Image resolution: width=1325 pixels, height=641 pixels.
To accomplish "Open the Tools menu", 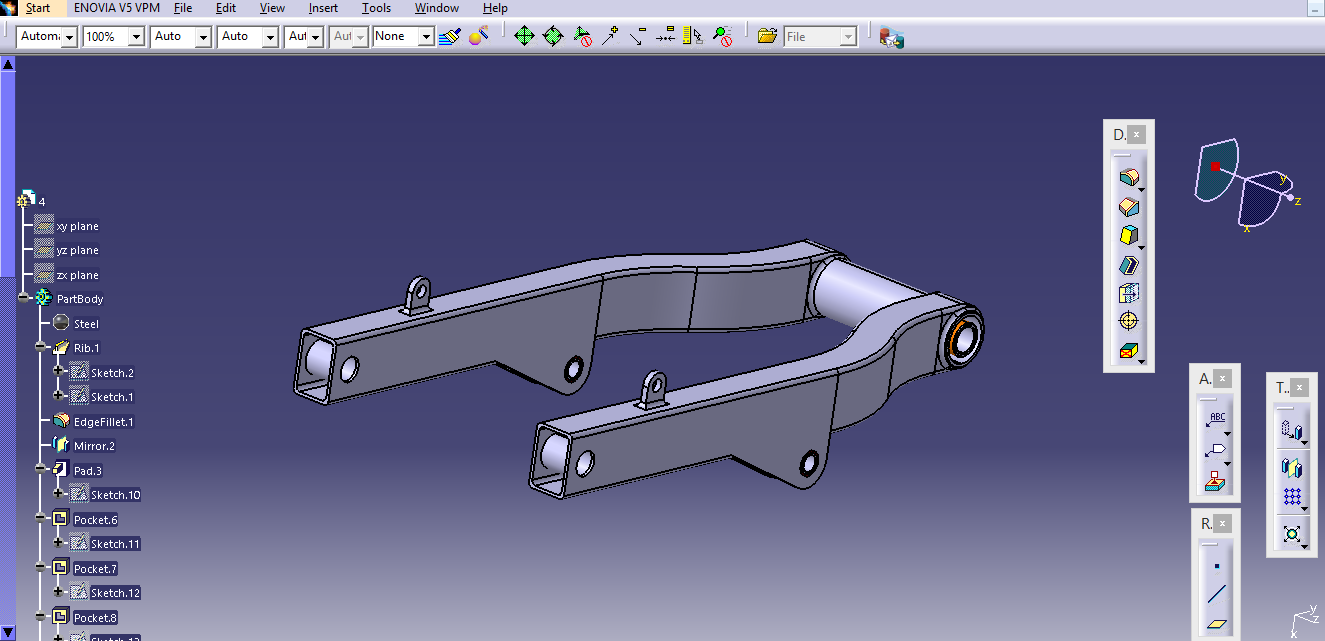I will 376,8.
